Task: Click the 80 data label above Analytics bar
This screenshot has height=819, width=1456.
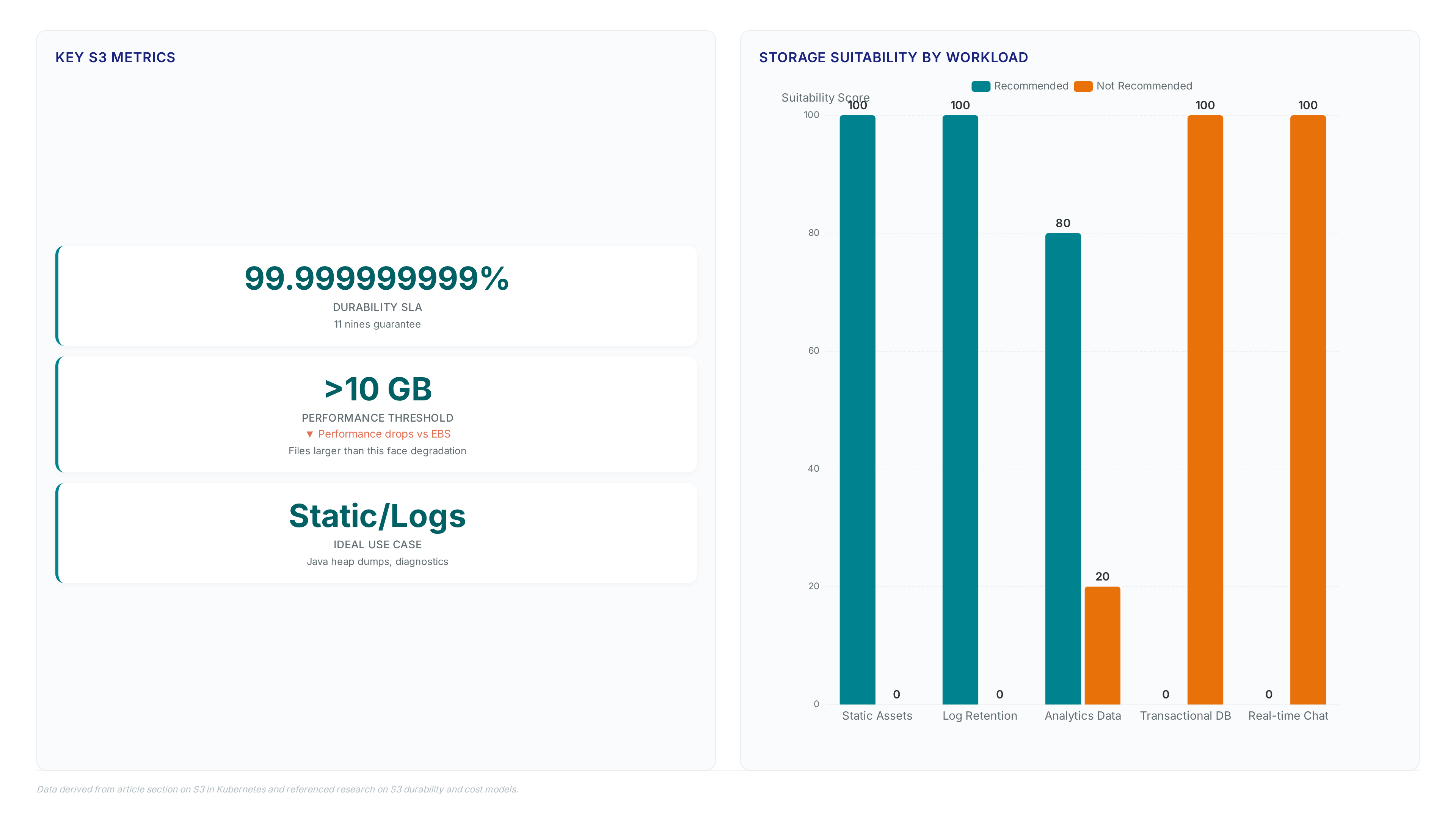Action: (1063, 223)
